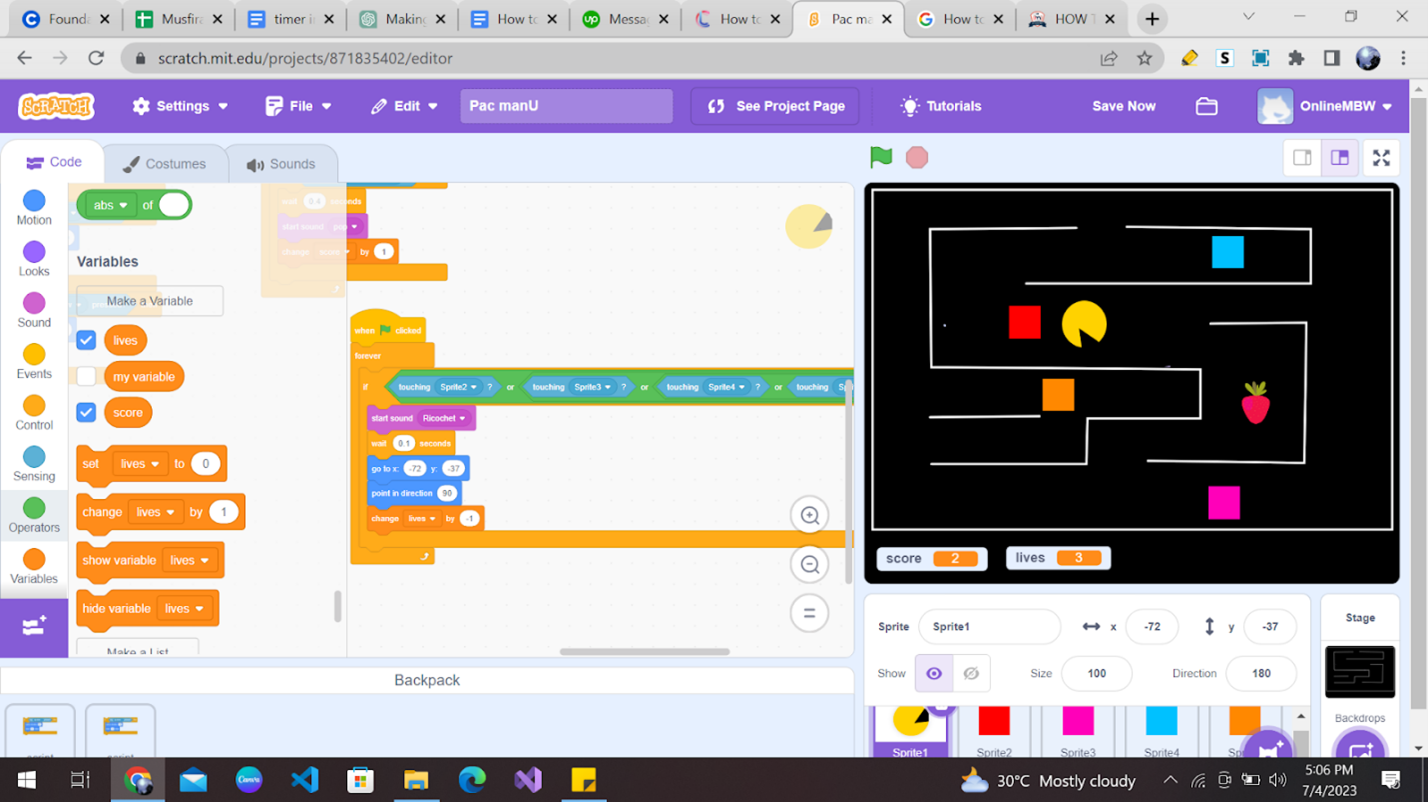Viewport: 1428px width, 802px height.
Task: Open Tutorials
Action: (x=940, y=106)
